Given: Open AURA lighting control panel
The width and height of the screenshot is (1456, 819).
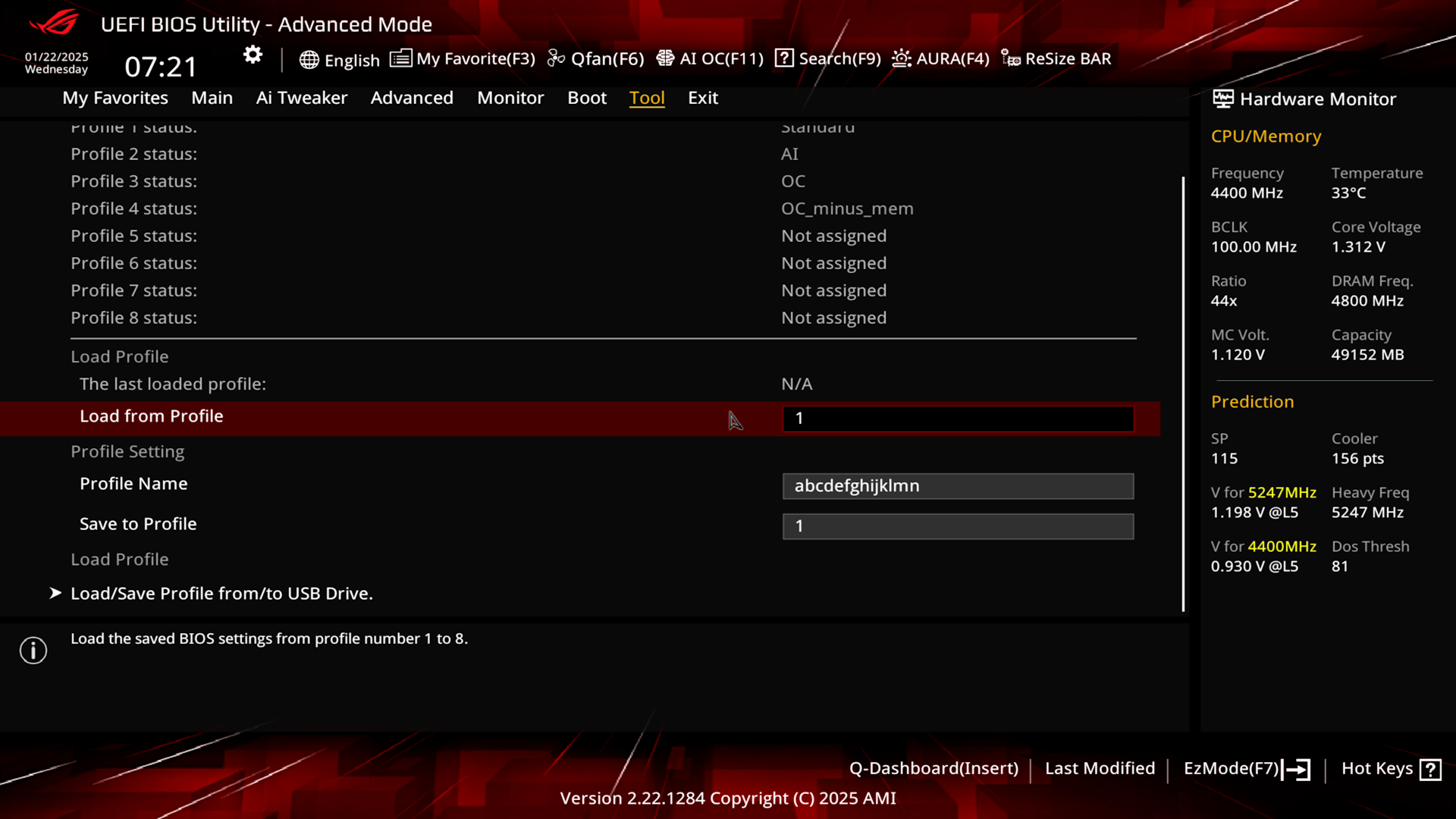Looking at the screenshot, I should click(x=940, y=58).
